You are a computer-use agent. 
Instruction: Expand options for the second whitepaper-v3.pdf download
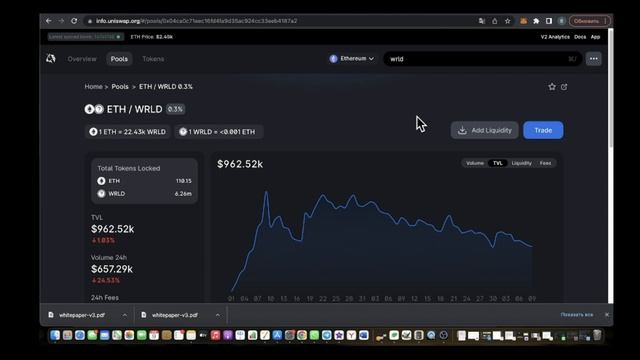(x=218, y=315)
